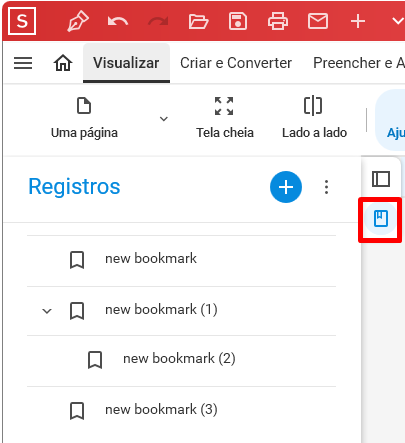Send by email using the envelope icon
Screen dimensions: 405x443
pyautogui.click(x=318, y=22)
